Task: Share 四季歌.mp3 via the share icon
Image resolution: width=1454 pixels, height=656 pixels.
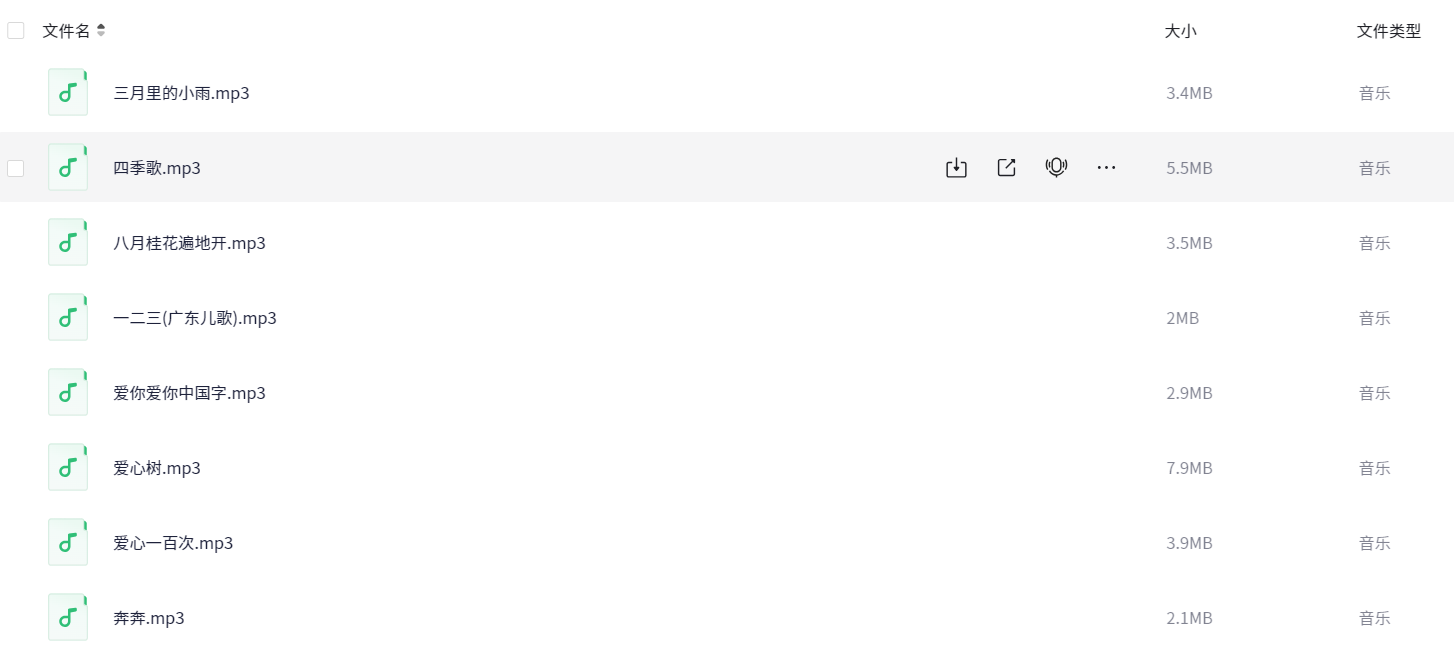Action: [x=1006, y=168]
